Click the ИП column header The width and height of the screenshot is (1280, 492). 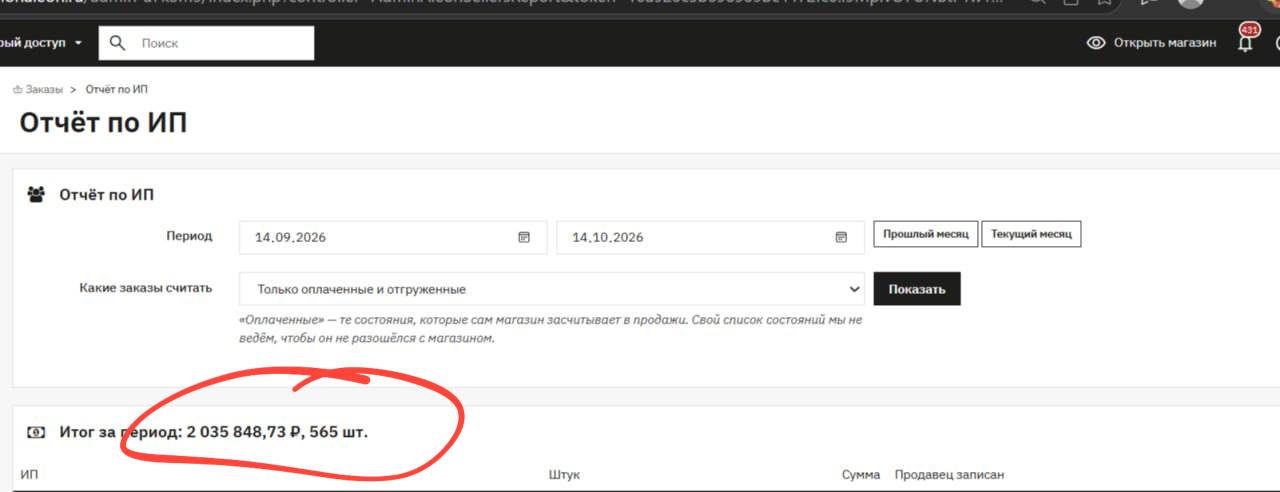29,475
